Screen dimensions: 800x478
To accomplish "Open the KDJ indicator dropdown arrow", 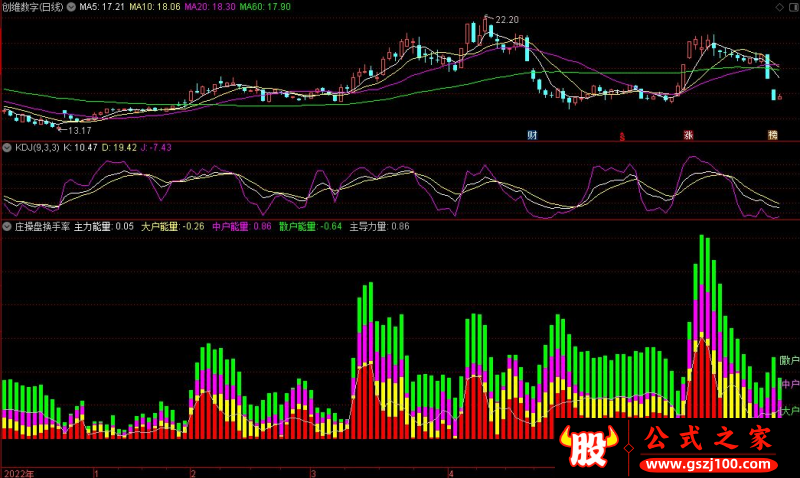I will pos(7,147).
